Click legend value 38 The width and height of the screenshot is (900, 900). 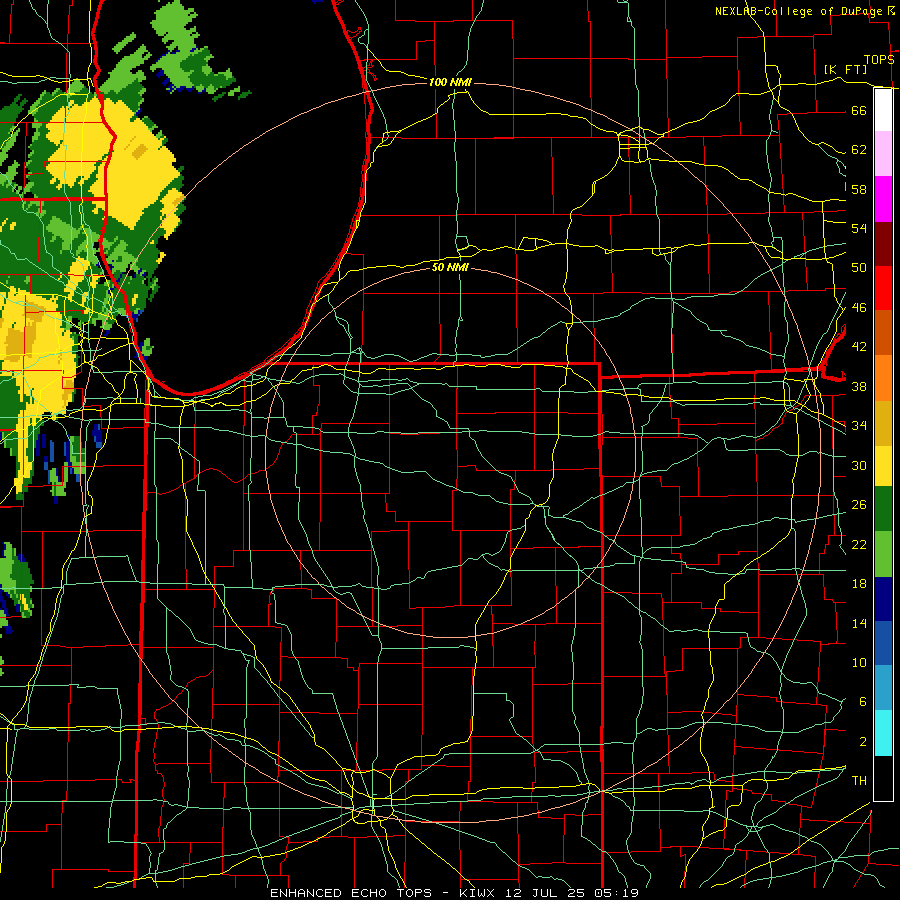pyautogui.click(x=859, y=386)
